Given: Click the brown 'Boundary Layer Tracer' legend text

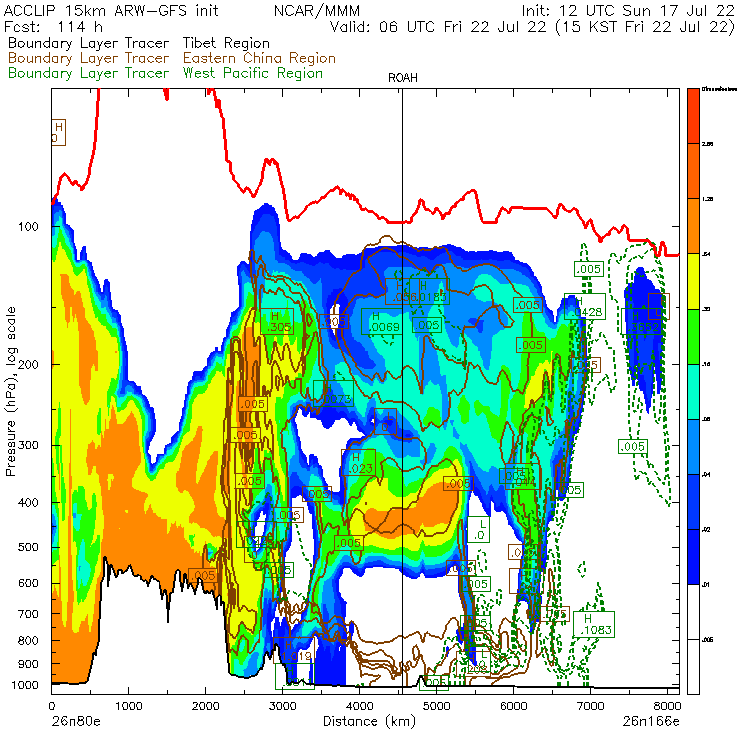Looking at the screenshot, I should pyautogui.click(x=88, y=58).
